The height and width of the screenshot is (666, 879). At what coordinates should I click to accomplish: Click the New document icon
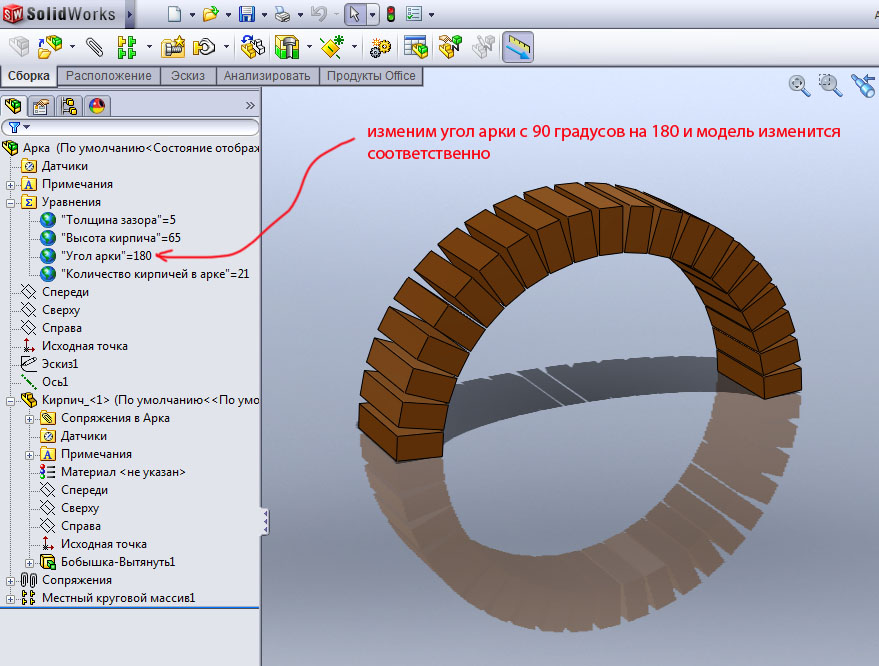coord(175,14)
